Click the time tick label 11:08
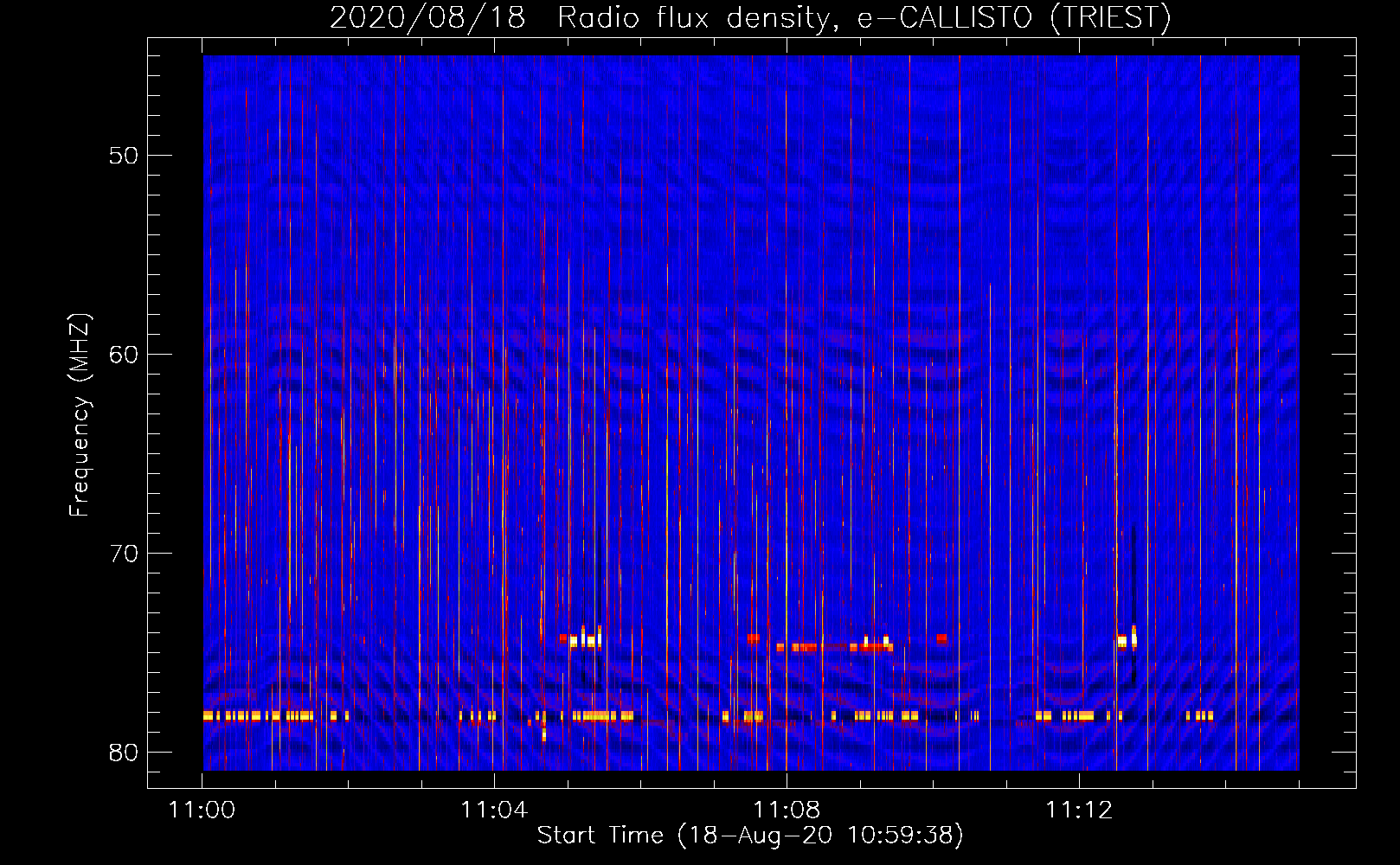1400x865 pixels. [787, 811]
